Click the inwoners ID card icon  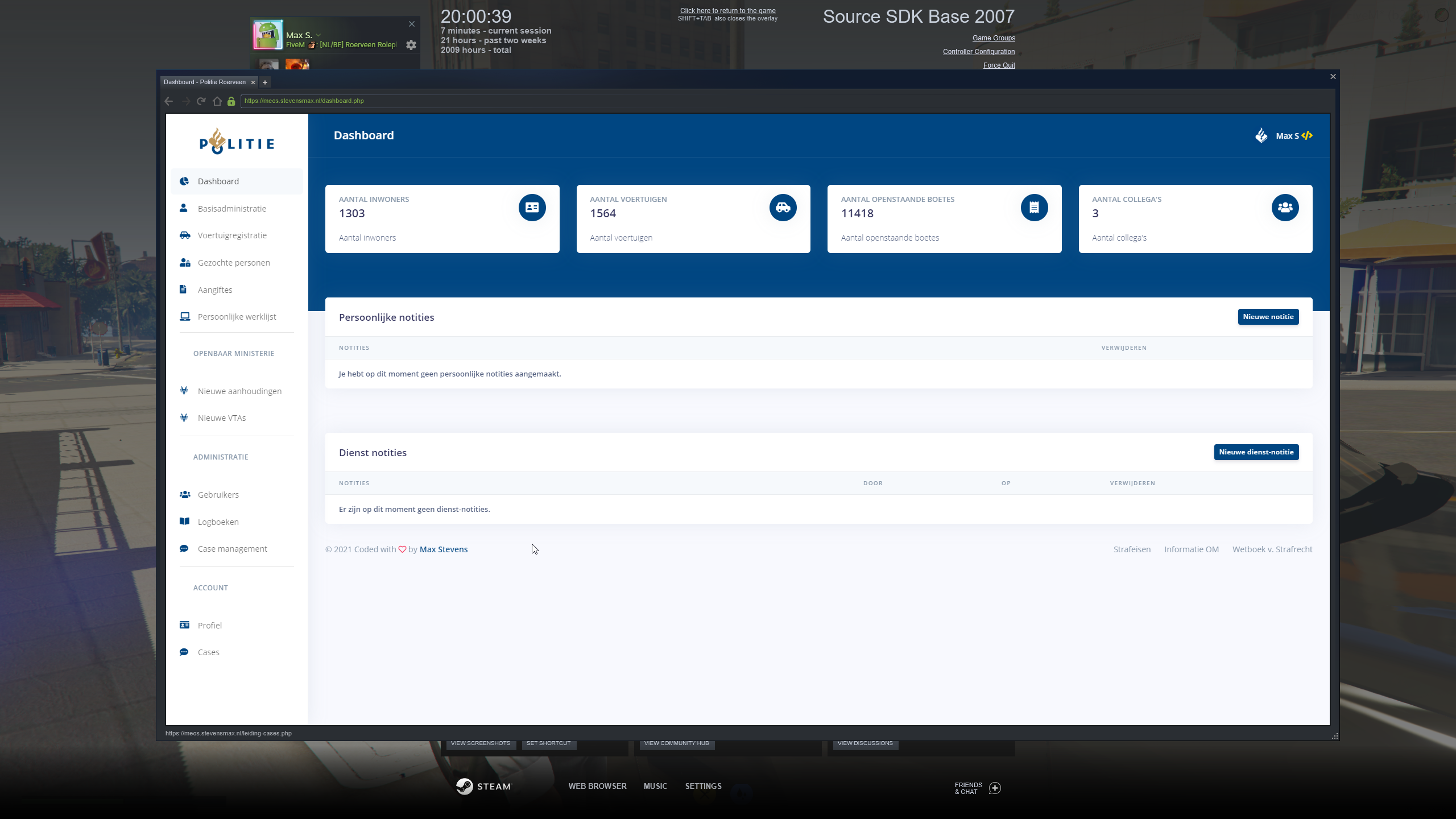pos(532,208)
